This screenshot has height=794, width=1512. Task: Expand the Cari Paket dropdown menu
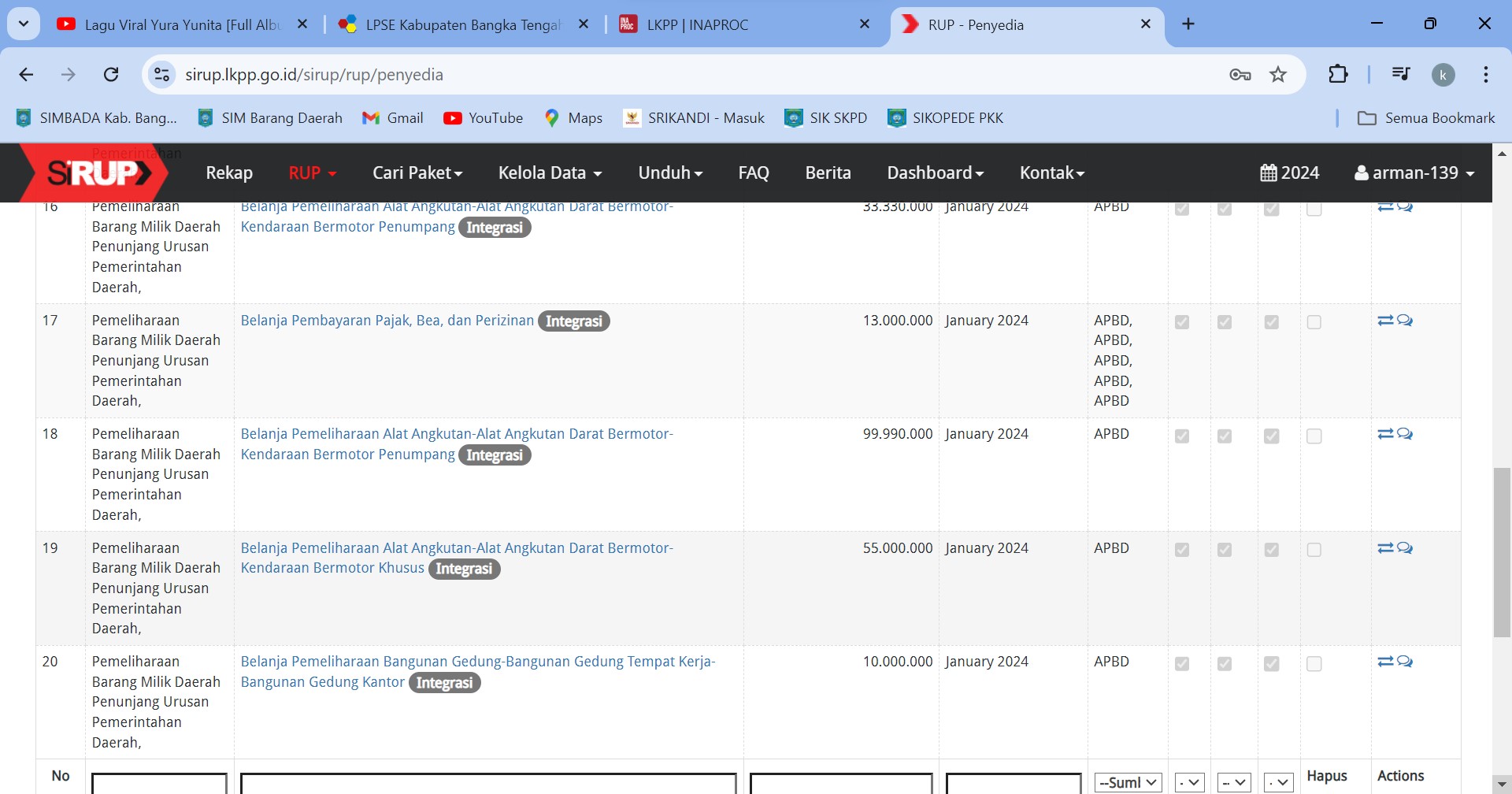(417, 173)
